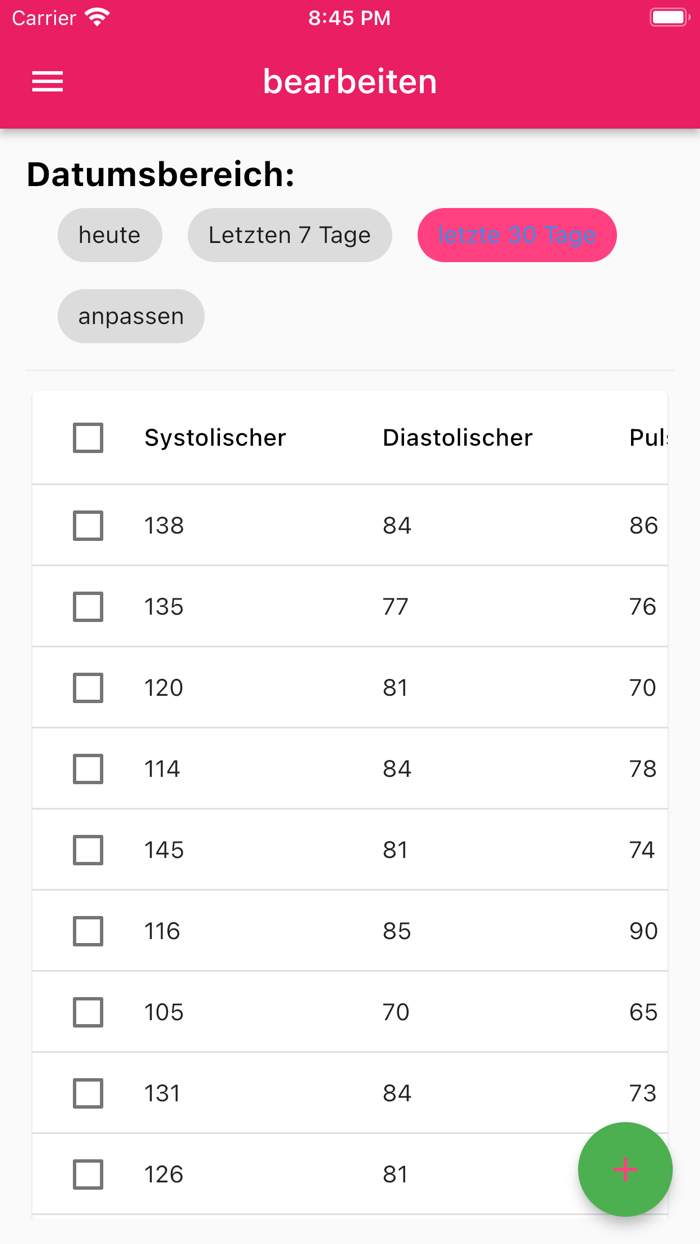Tick the checkbox for systolic 114
Image resolution: width=700 pixels, height=1244 pixels.
[88, 769]
